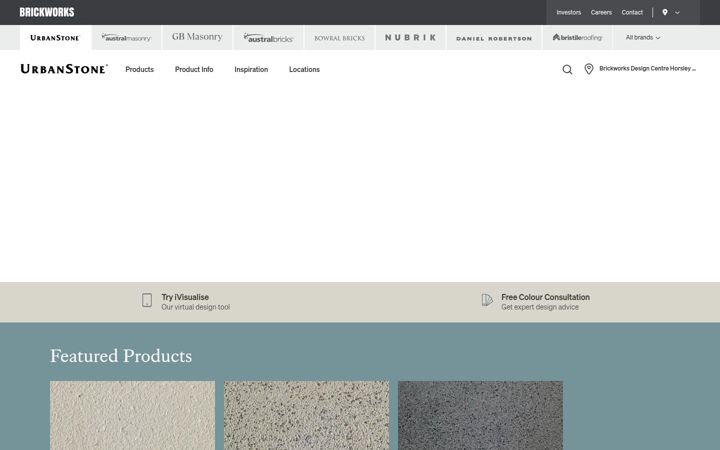Switch to the Austral Bricks brand tab
Screen dimensions: 720x450
[x=268, y=38]
